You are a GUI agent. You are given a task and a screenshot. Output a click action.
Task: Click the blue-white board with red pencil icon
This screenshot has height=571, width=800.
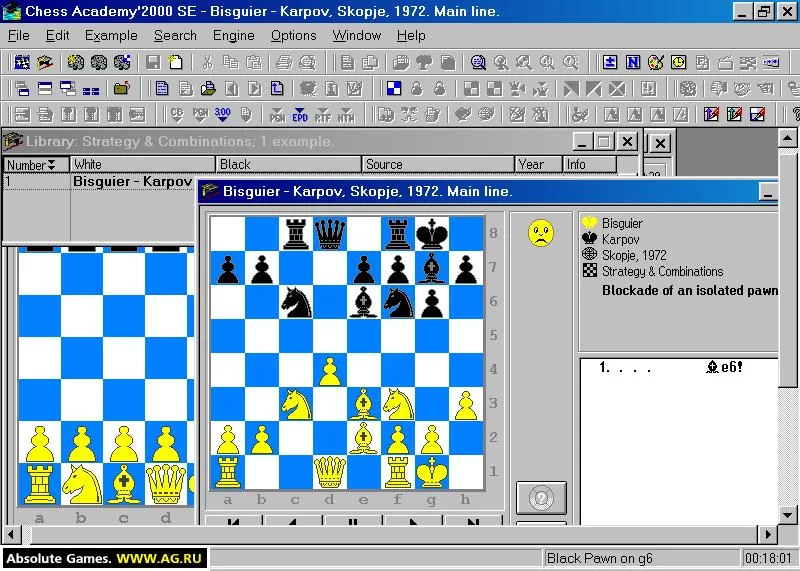pyautogui.click(x=757, y=114)
